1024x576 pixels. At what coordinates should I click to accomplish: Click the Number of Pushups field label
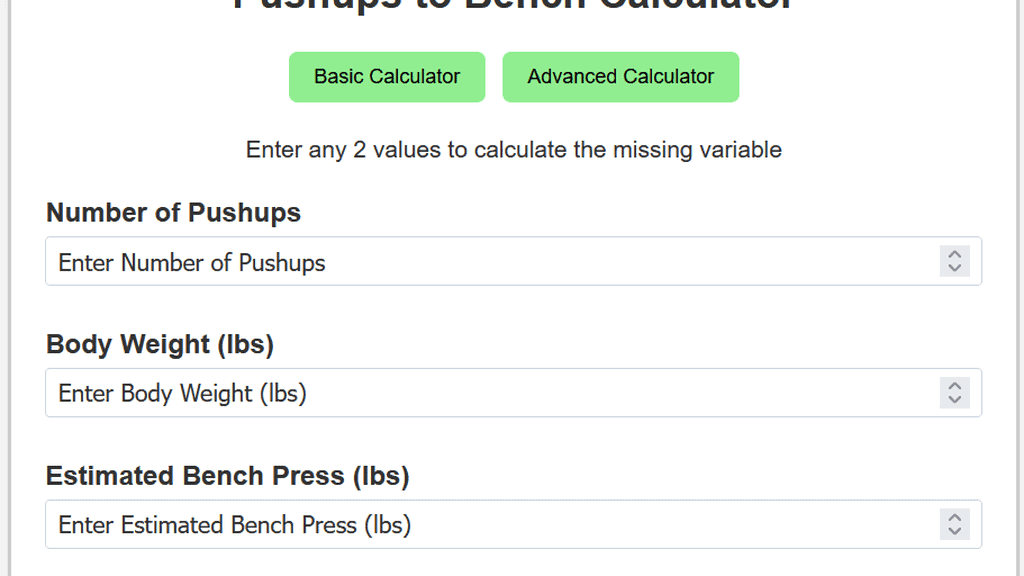click(173, 212)
